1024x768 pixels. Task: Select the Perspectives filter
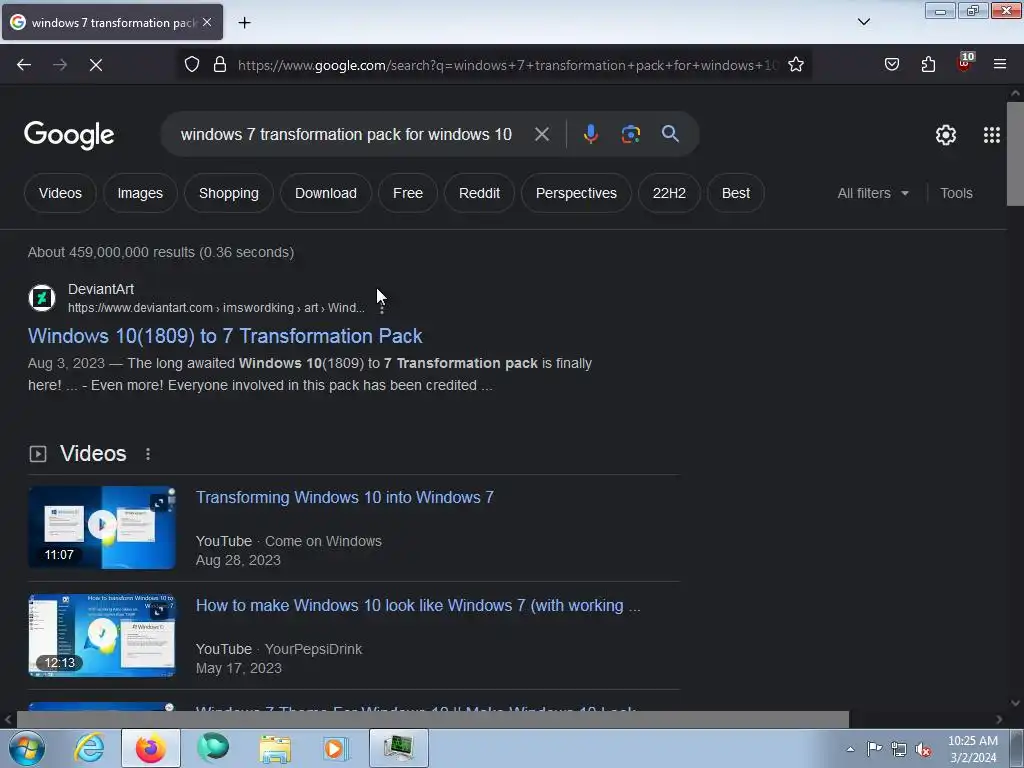click(576, 193)
